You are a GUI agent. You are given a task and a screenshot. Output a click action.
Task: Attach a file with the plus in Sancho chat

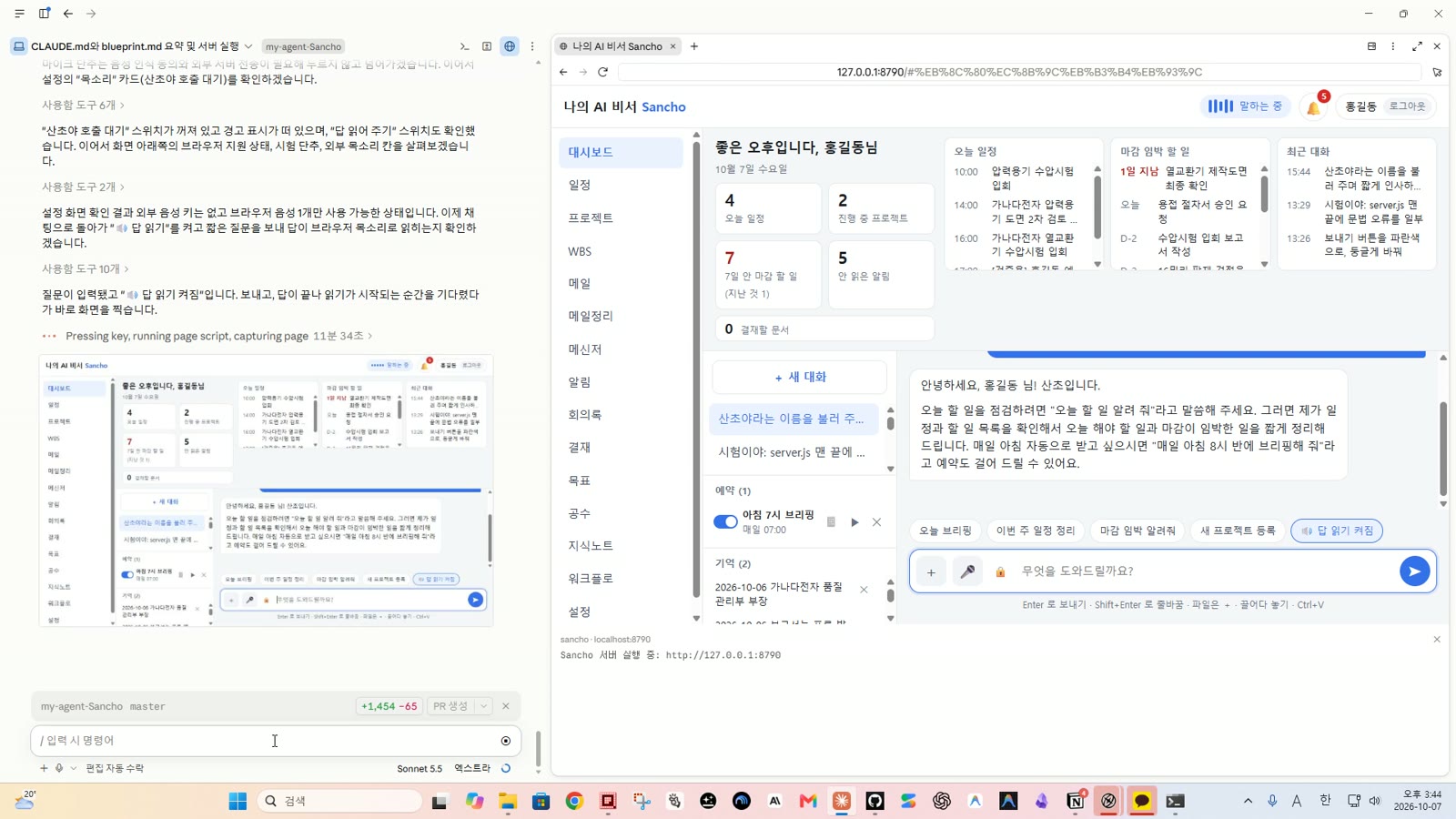click(x=931, y=571)
